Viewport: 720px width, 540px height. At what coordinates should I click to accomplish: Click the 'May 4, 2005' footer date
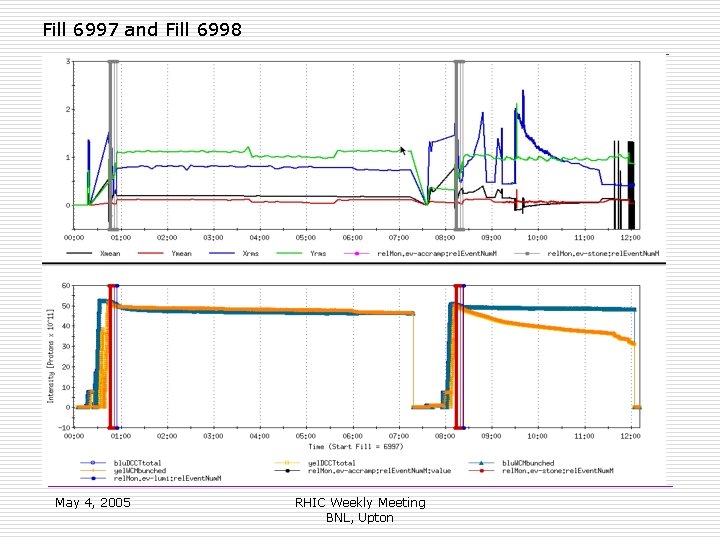[93, 502]
